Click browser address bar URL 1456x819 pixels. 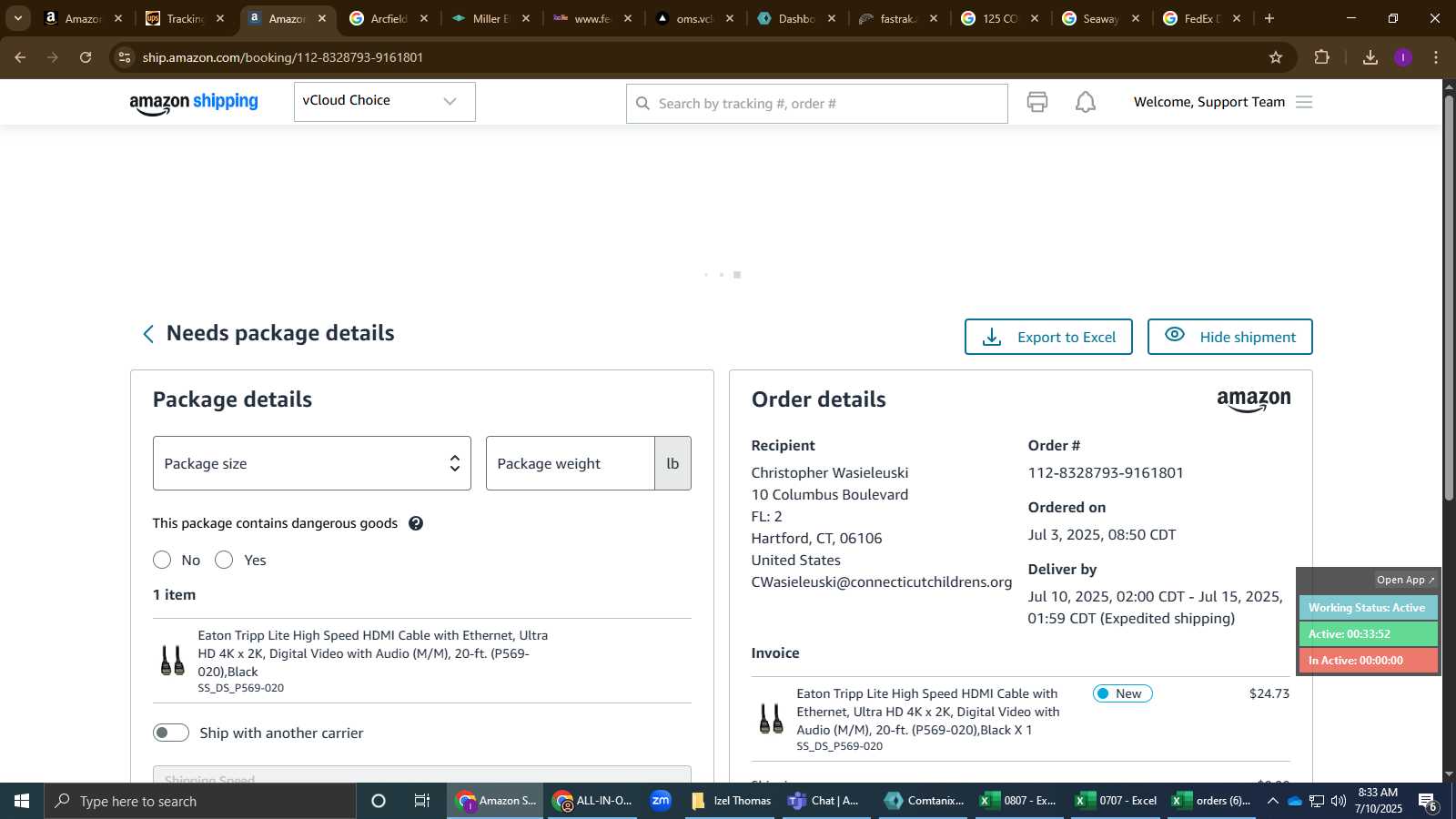pos(282,57)
